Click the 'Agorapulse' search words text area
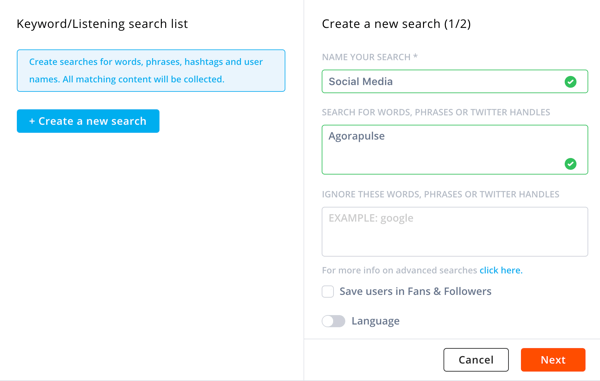The width and height of the screenshot is (600, 381). [x=455, y=150]
